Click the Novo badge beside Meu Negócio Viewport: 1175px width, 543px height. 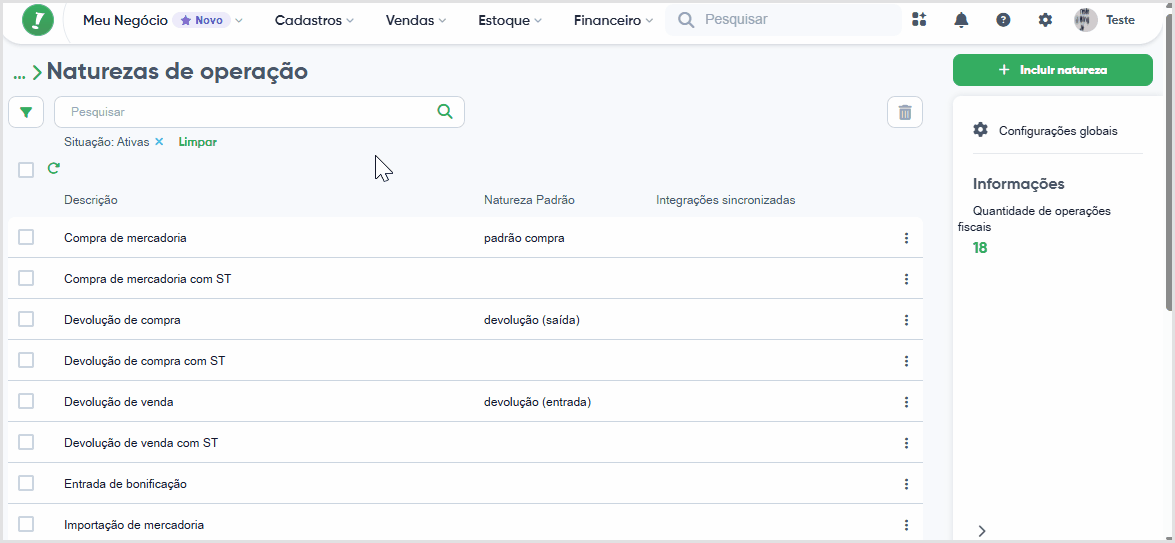click(202, 20)
